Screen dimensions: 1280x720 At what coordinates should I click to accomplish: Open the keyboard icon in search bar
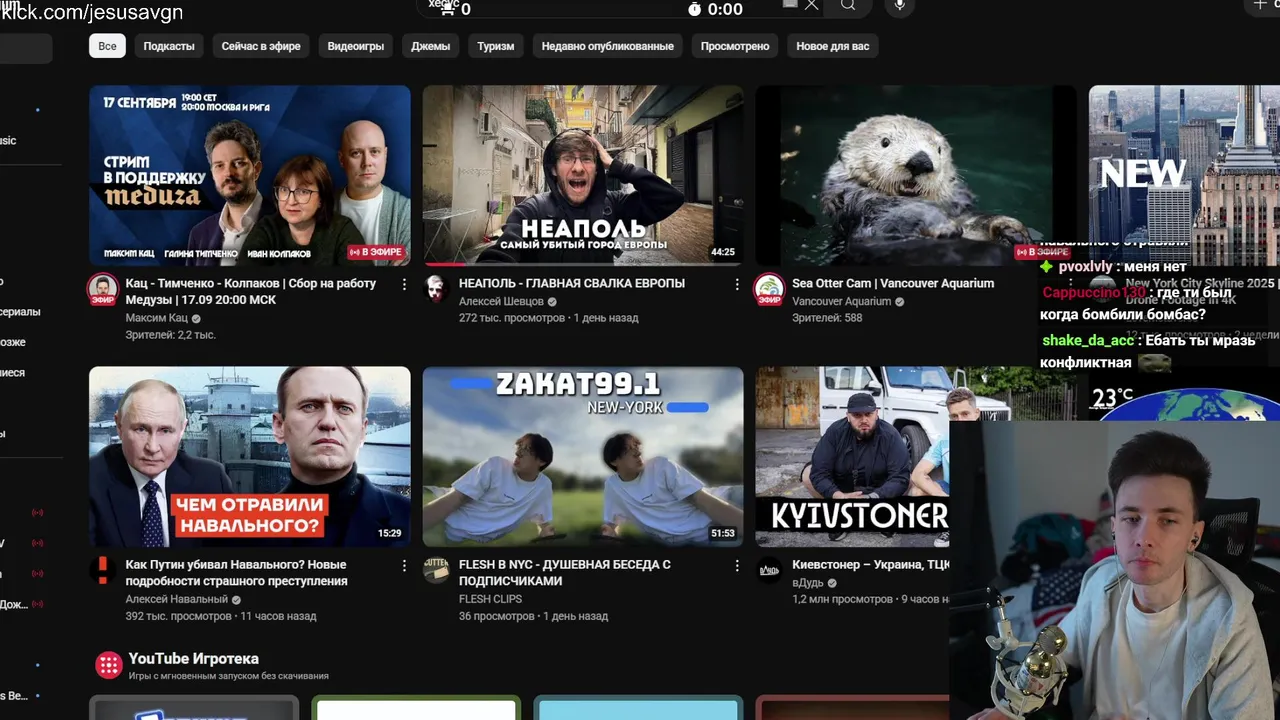tap(790, 4)
